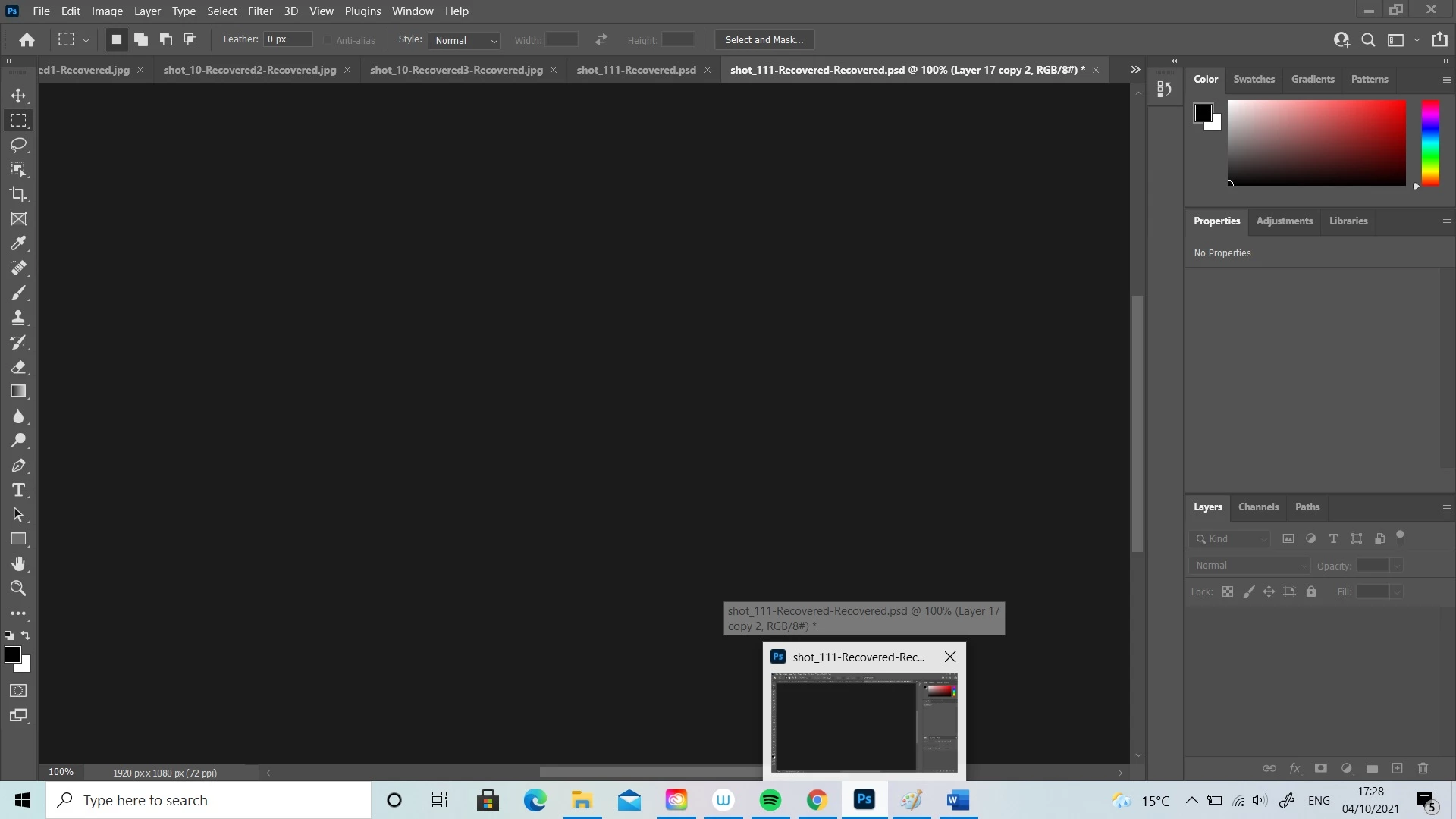The width and height of the screenshot is (1456, 819).
Task: Select the Crop tool
Action: [18, 194]
